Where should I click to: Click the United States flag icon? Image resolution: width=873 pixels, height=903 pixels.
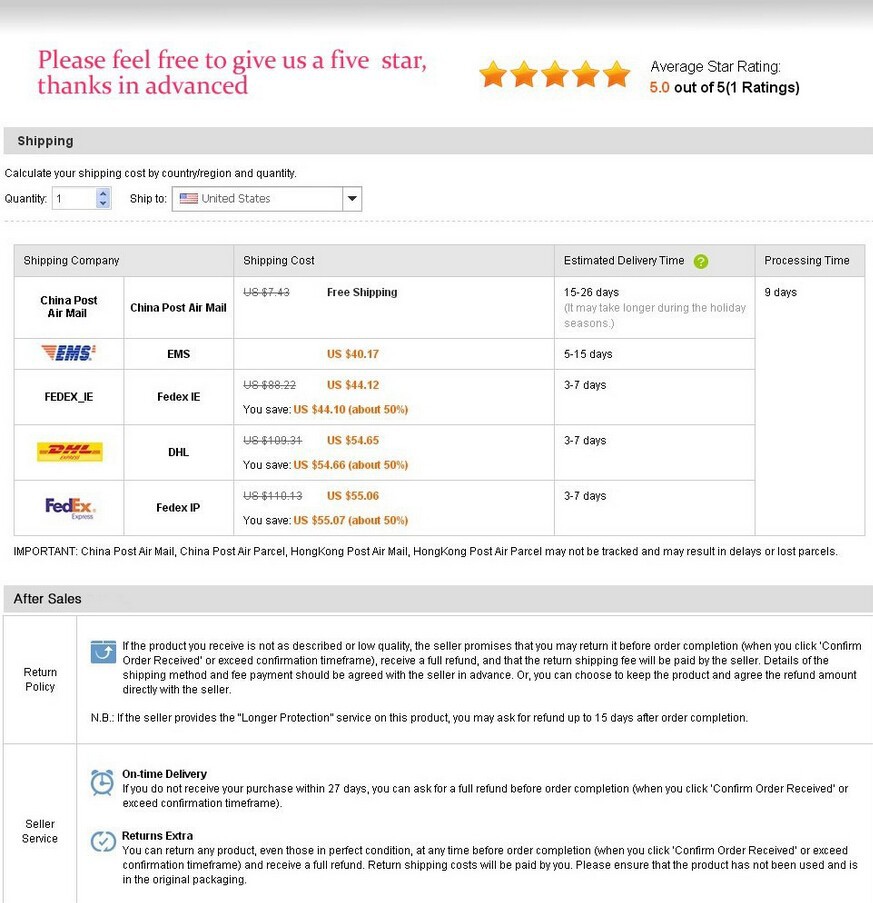tap(188, 199)
